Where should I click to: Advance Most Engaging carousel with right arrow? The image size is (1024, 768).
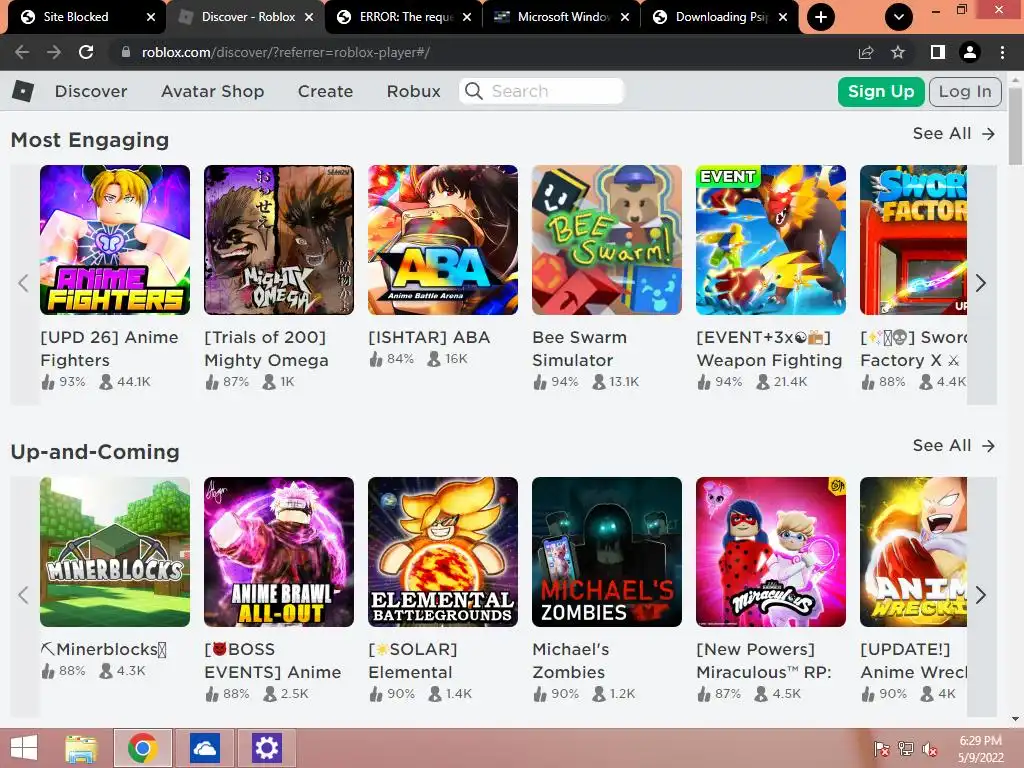(x=981, y=283)
